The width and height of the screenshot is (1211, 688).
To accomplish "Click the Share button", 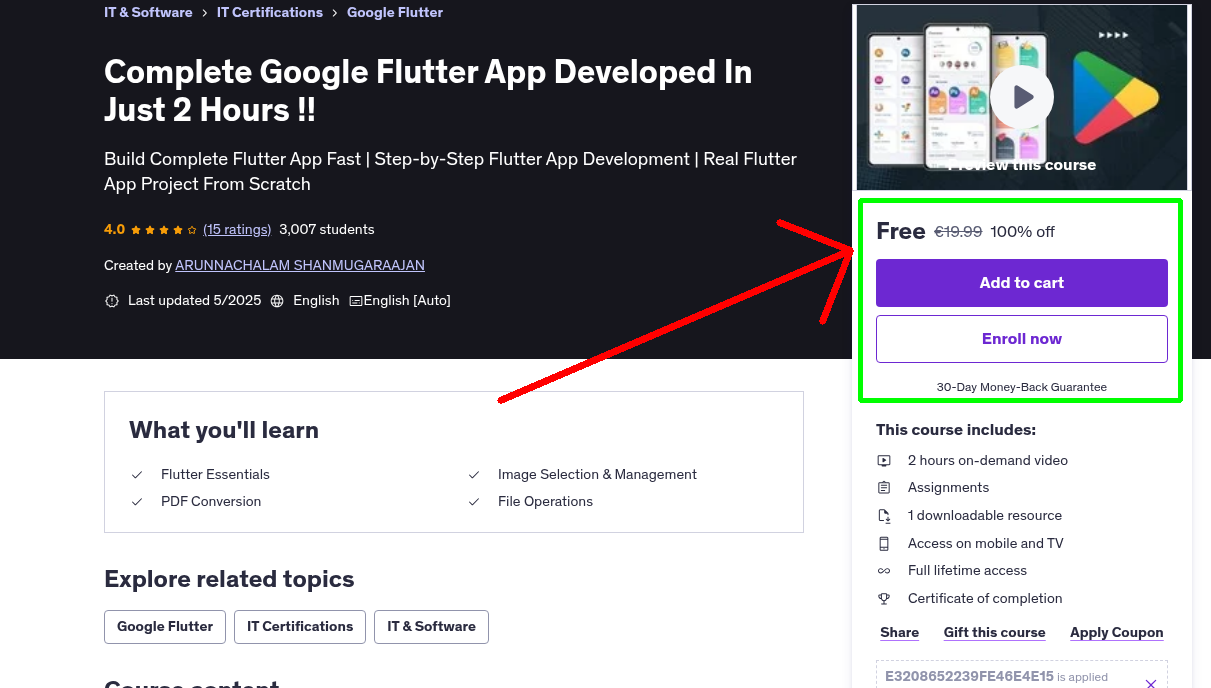I will click(900, 633).
